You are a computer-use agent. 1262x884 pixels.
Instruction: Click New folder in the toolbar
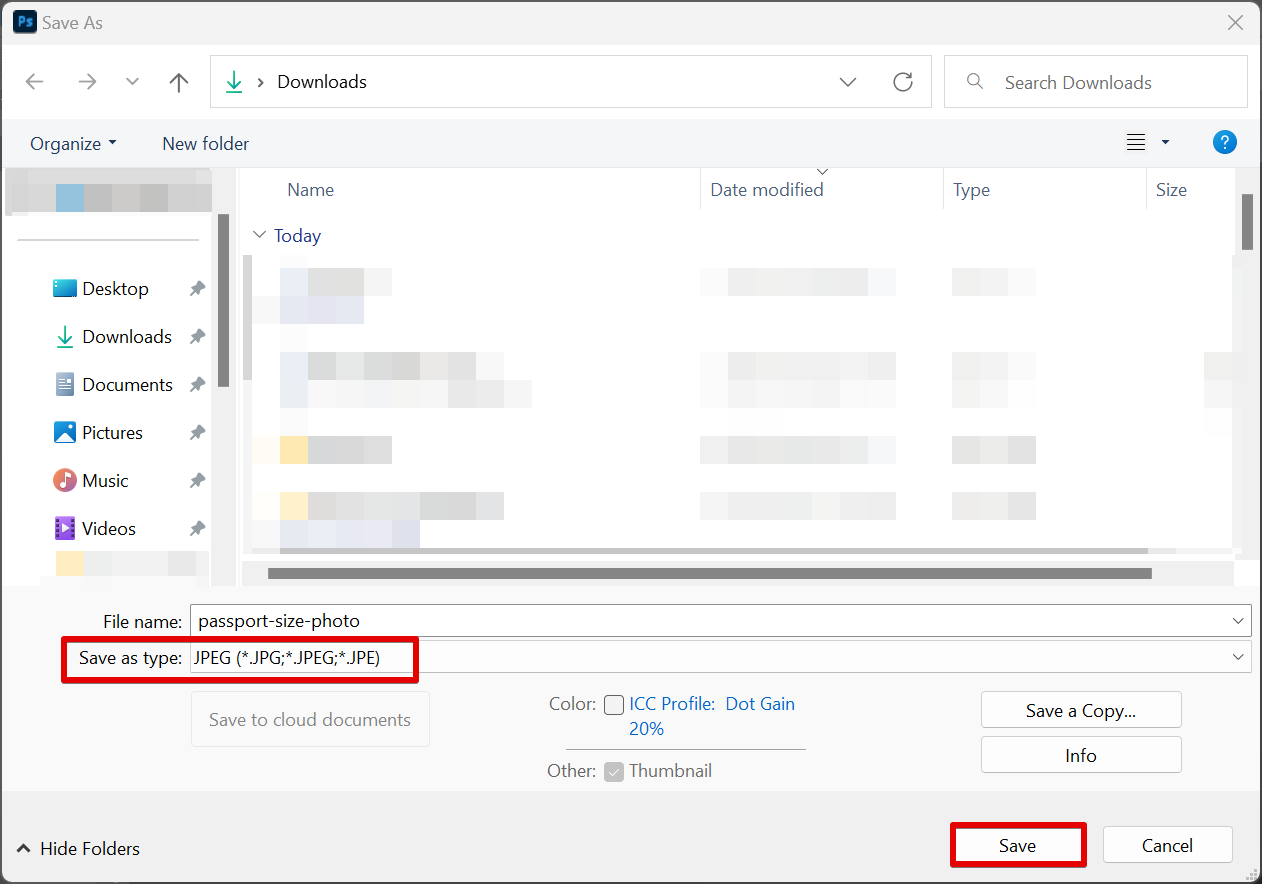(x=205, y=143)
